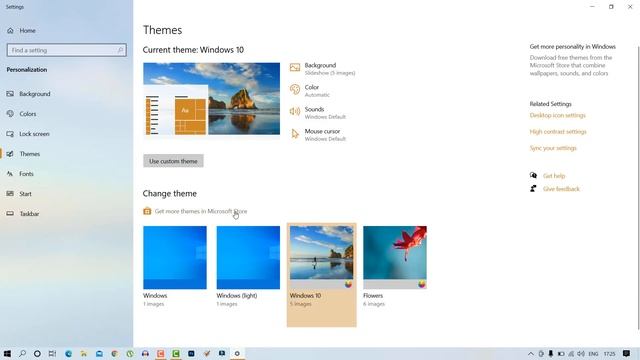Click the Get help link
The image size is (640, 360).
(554, 176)
